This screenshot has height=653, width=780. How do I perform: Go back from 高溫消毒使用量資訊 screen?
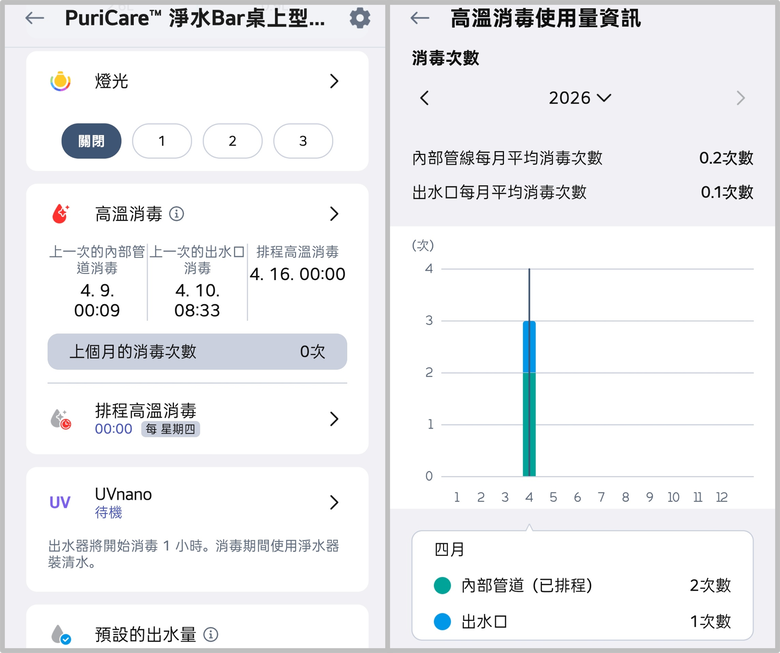tap(420, 18)
